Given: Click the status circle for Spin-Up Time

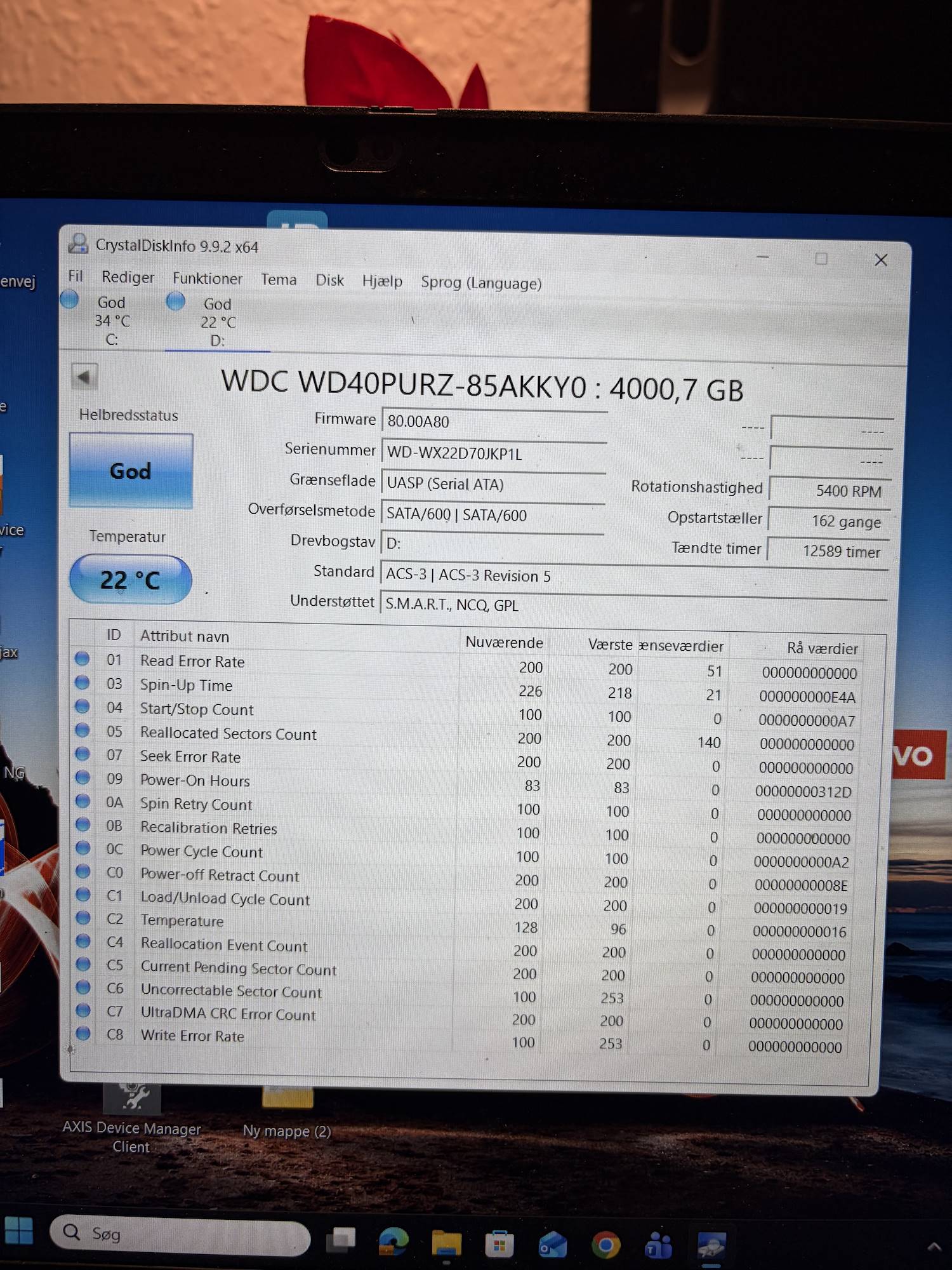Looking at the screenshot, I should (82, 683).
